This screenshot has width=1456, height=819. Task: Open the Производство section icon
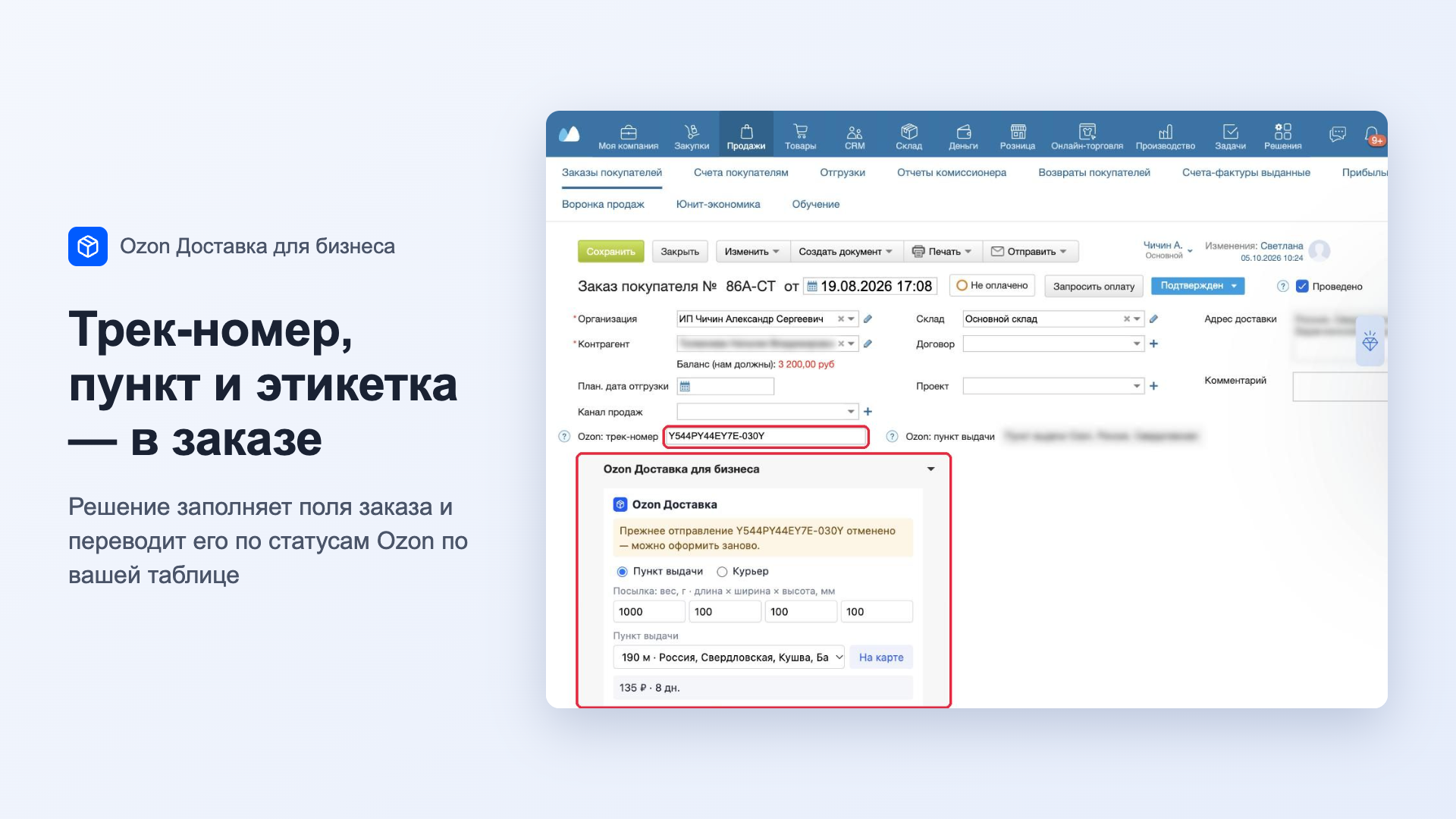(x=1166, y=132)
